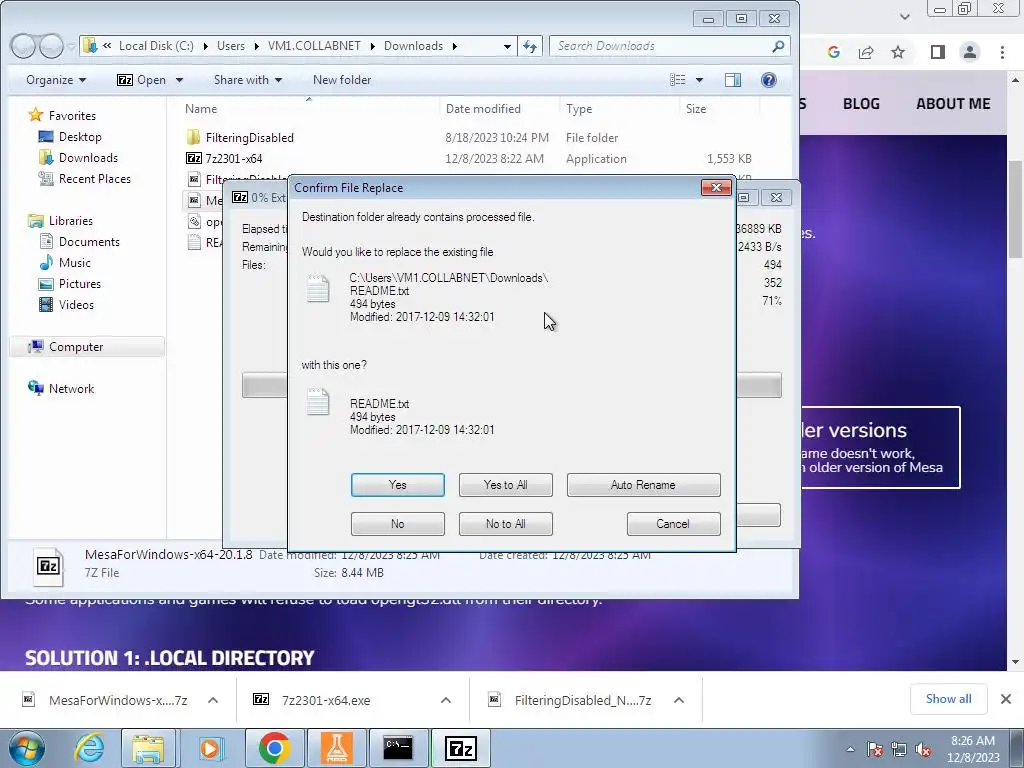
Task: Cancel the Confirm File Replace dialog
Action: [673, 524]
